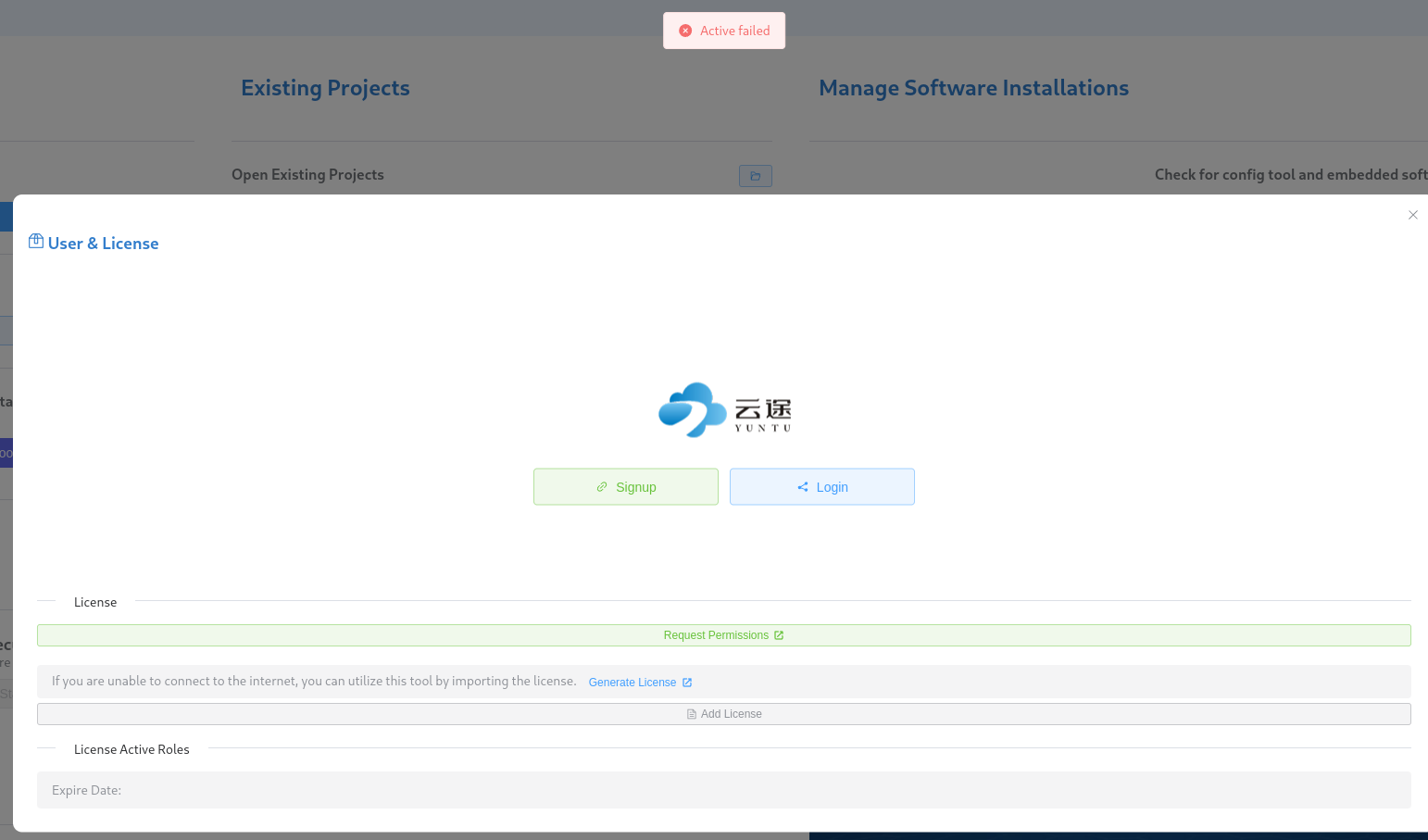Follow the Generate License link

633,683
